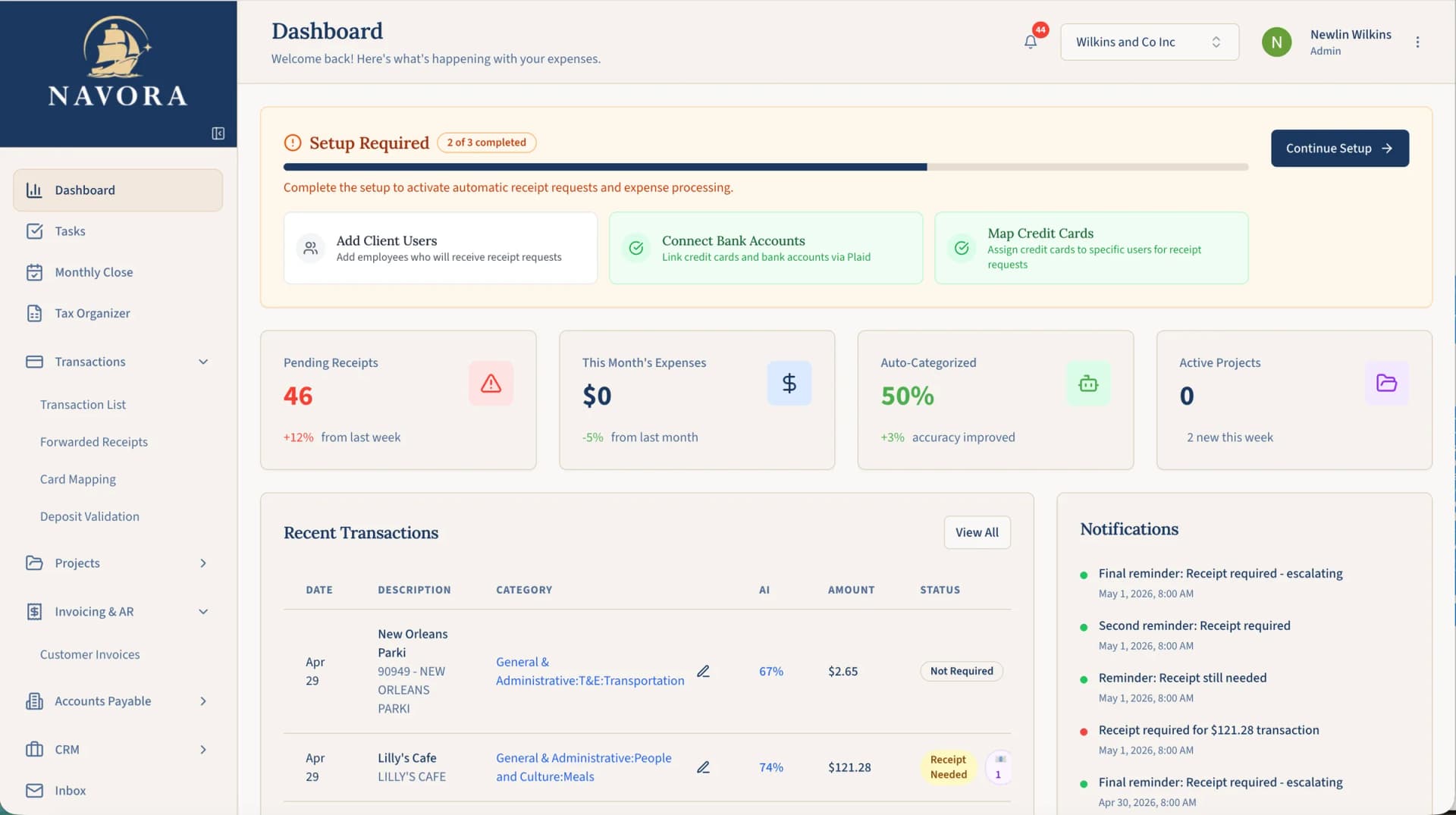Click the Invoicing & AR dollar document icon
Screen dimensions: 1456x815
click(34, 612)
